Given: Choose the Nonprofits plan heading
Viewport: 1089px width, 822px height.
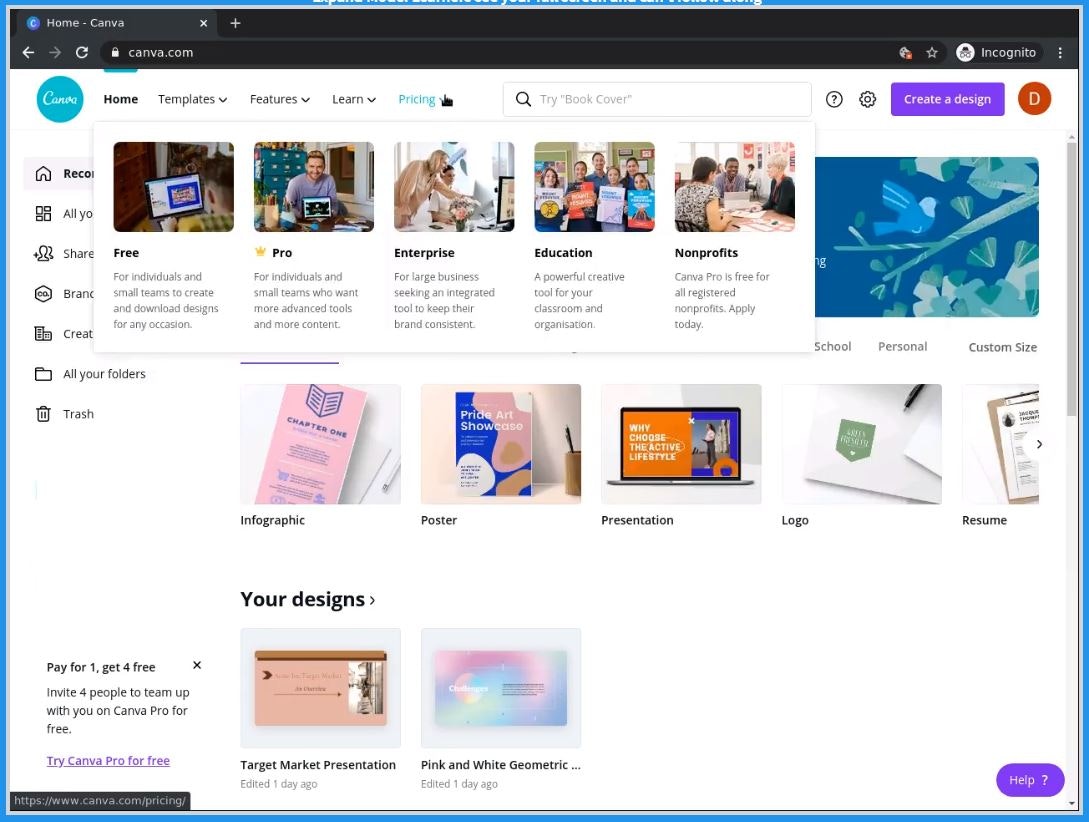Looking at the screenshot, I should coord(706,253).
